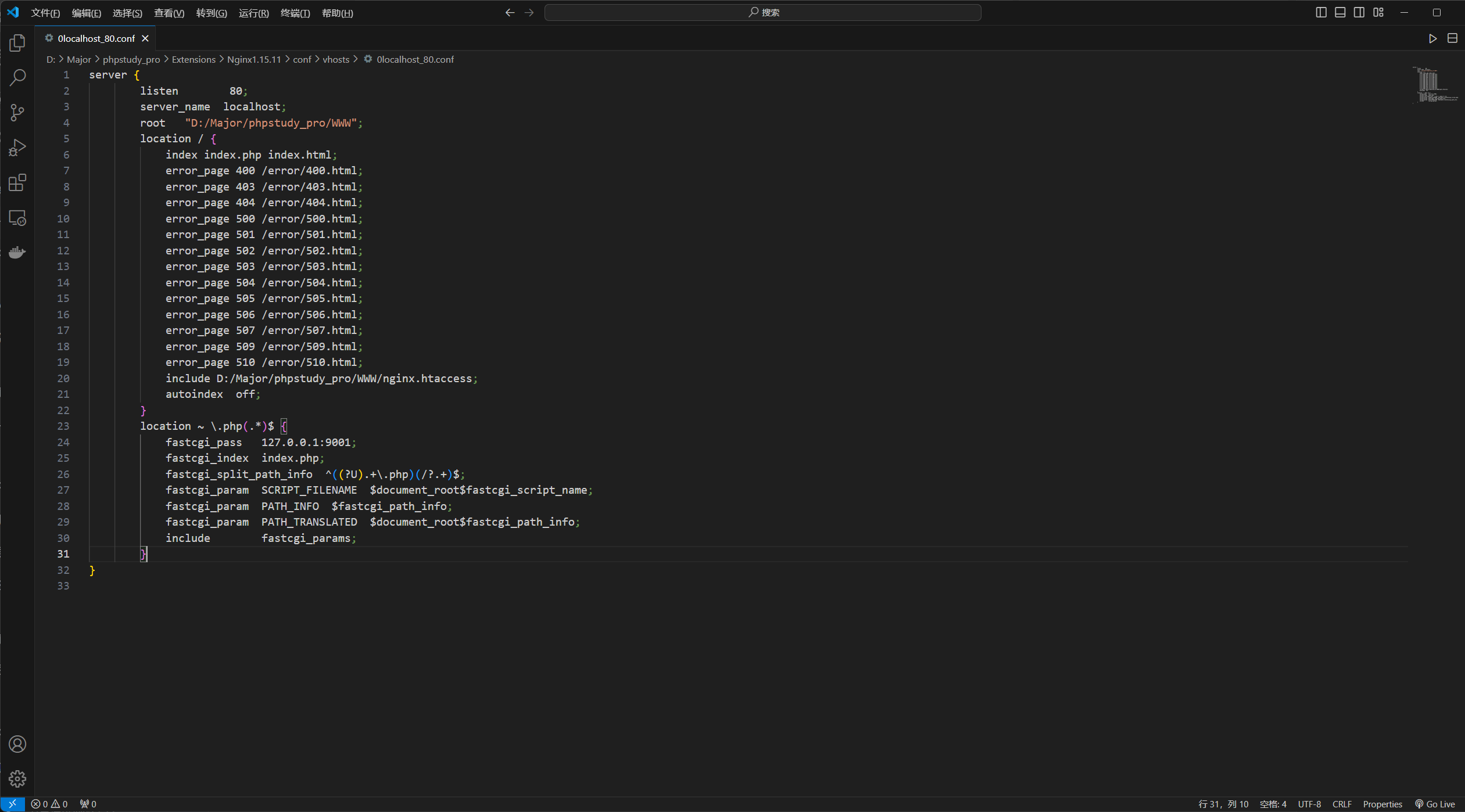Toggle the bottom panel
Screen dimensions: 1465x812
[x=1340, y=12]
